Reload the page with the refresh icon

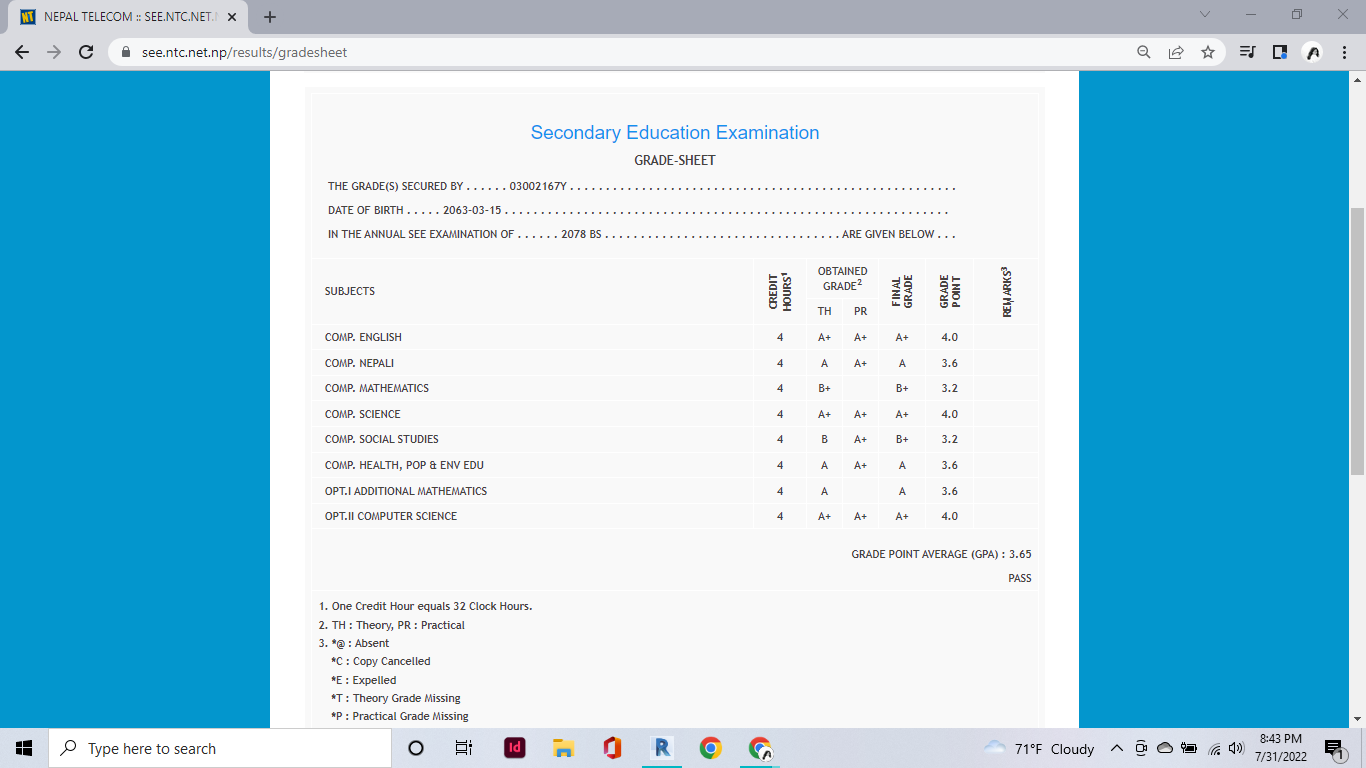(86, 52)
